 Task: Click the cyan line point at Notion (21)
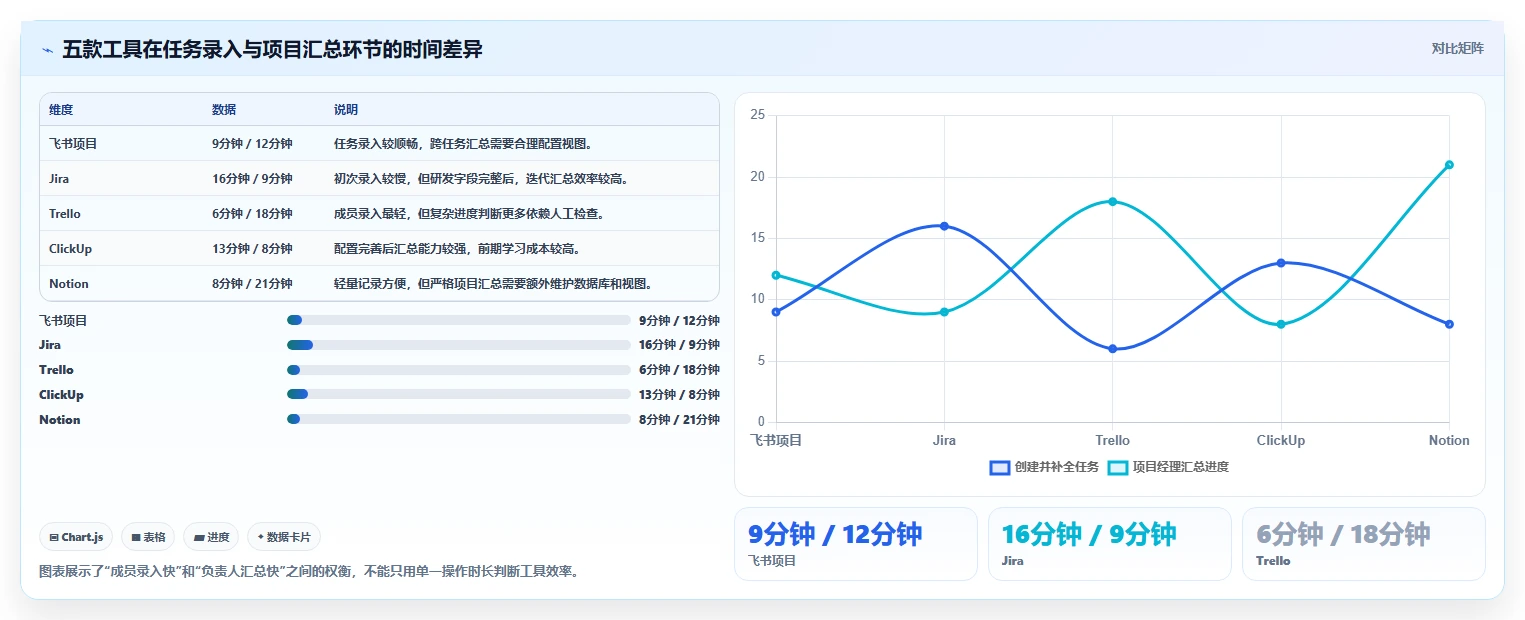1449,165
